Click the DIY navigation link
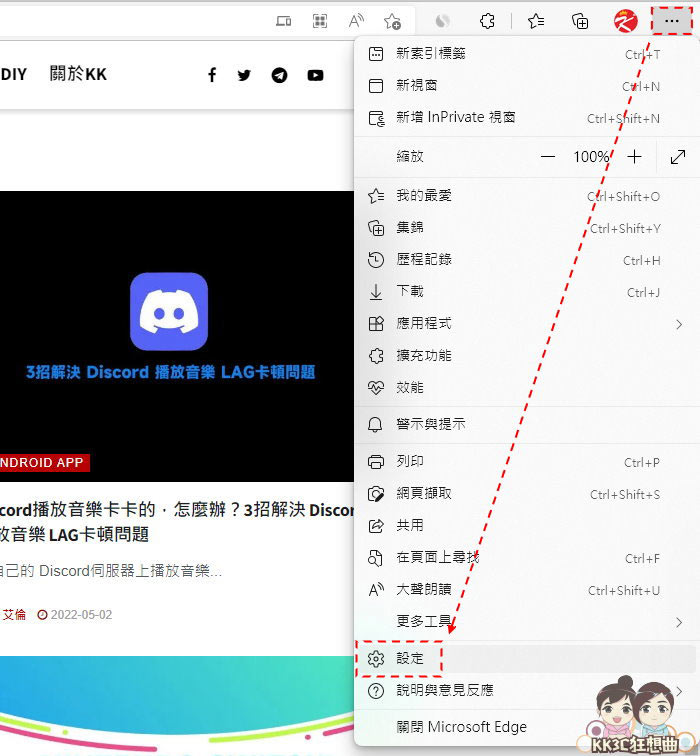This screenshot has width=700, height=756. point(13,74)
